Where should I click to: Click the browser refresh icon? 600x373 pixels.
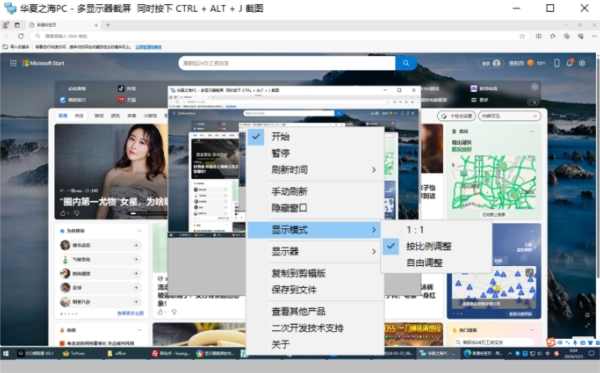click(x=21, y=36)
